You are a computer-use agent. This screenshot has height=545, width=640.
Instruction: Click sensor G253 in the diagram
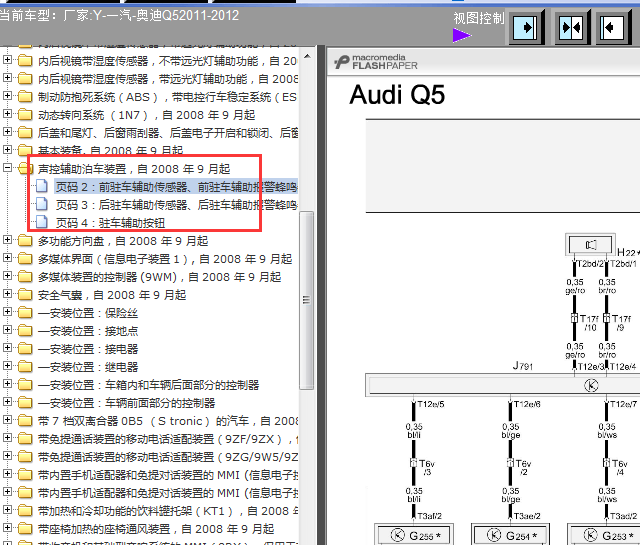tap(606, 535)
